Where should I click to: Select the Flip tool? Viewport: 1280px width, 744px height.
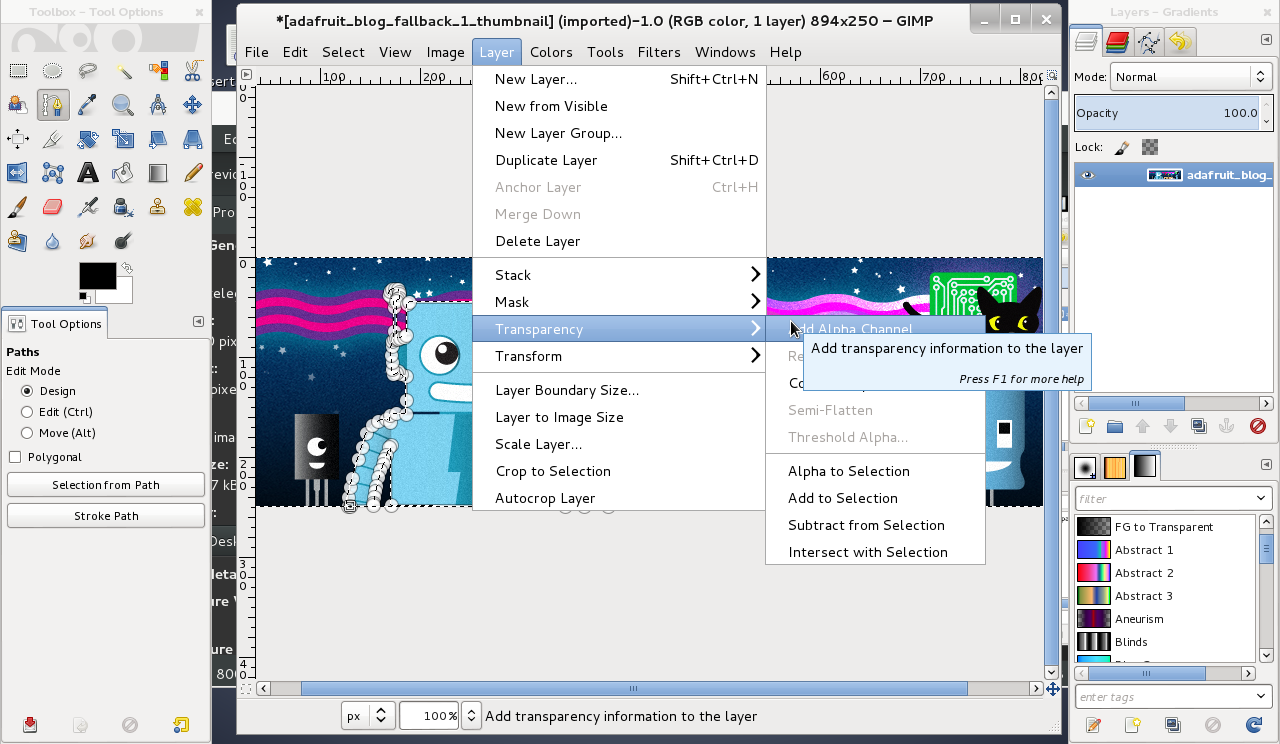(18, 173)
